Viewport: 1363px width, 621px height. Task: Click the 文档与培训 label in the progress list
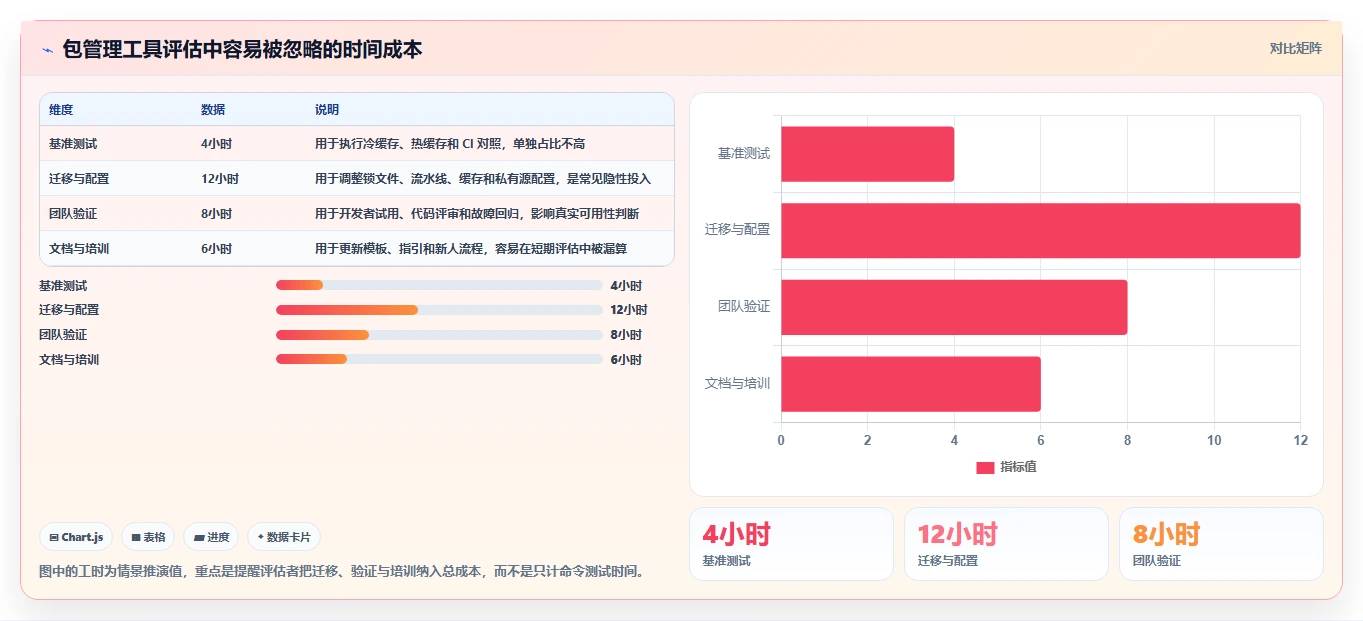pyautogui.click(x=69, y=360)
